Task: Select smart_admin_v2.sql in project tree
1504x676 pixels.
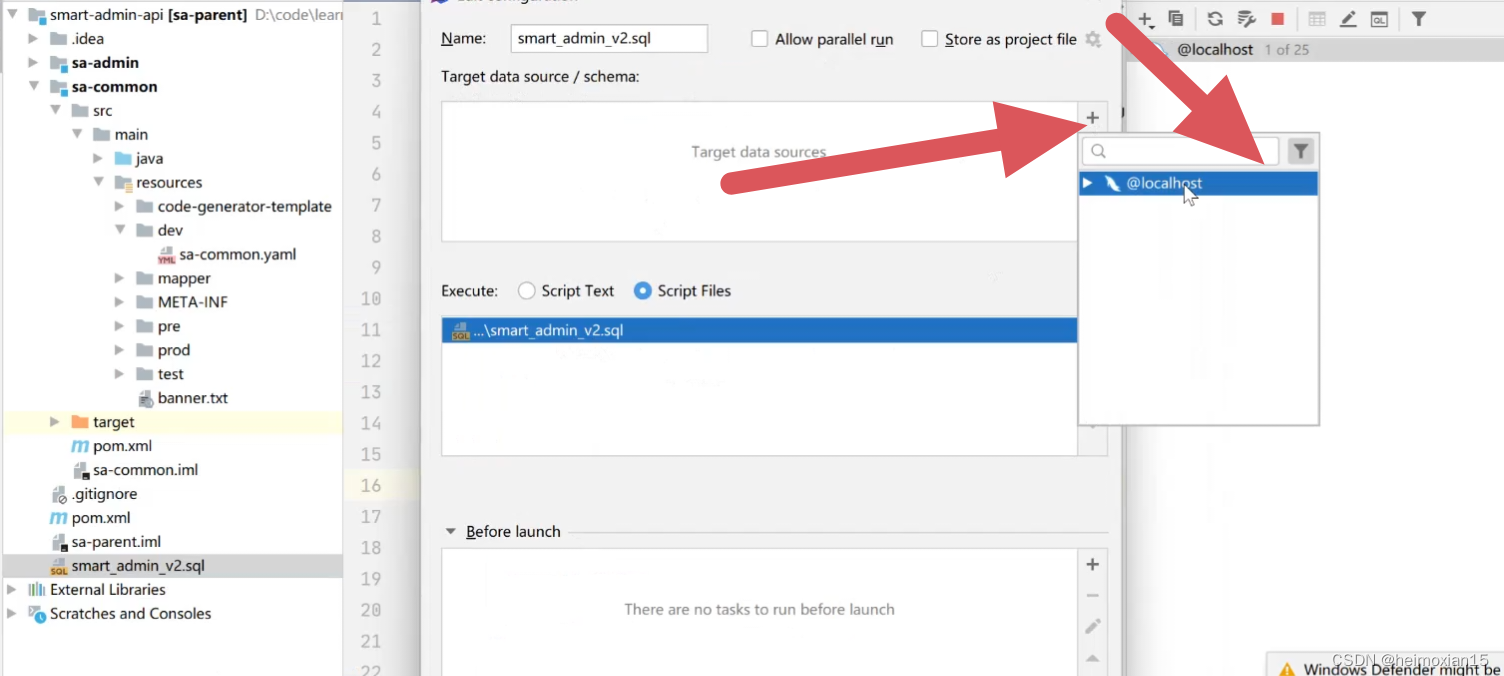Action: [x=137, y=566]
